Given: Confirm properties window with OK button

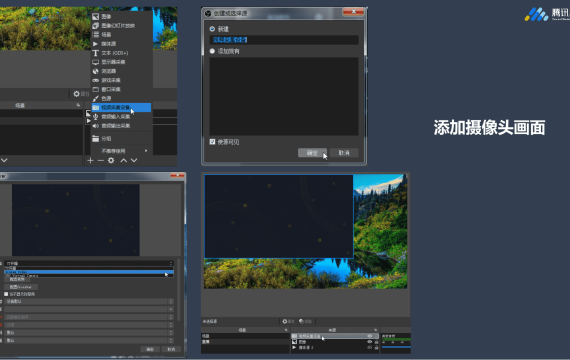Looking at the screenshot, I should pos(150,349).
